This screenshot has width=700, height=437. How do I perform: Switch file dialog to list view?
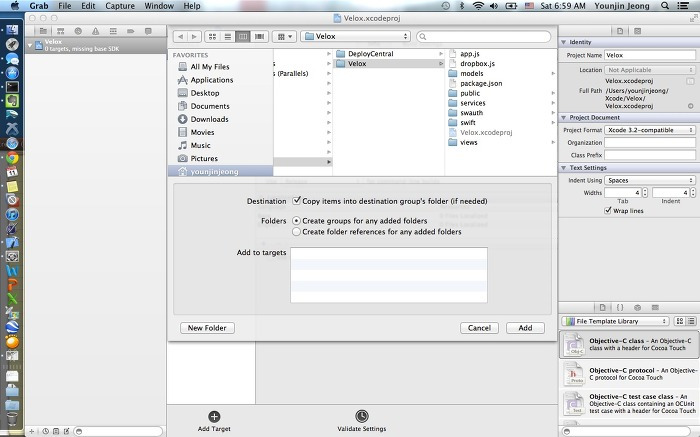click(x=228, y=37)
